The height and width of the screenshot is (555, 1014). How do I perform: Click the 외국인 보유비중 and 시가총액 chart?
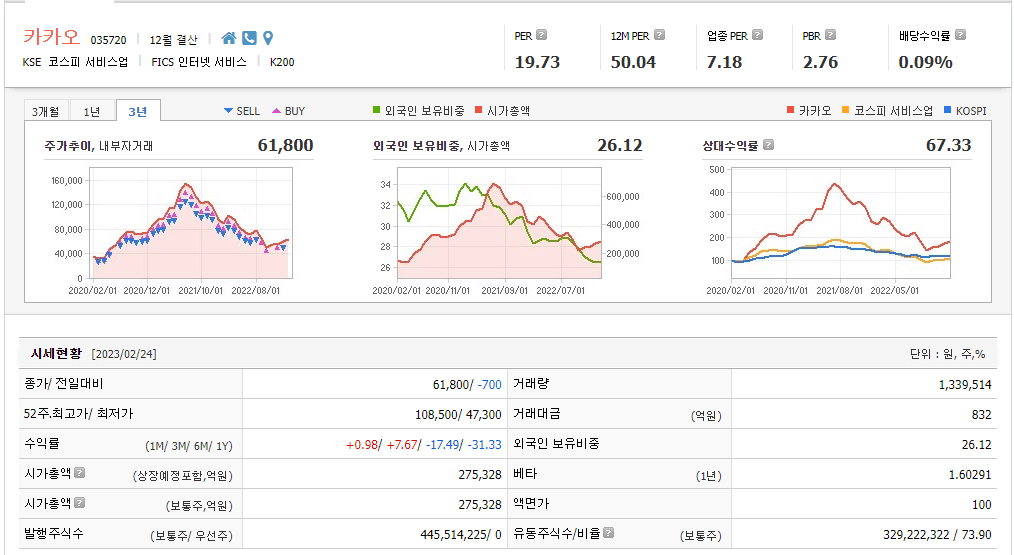499,223
